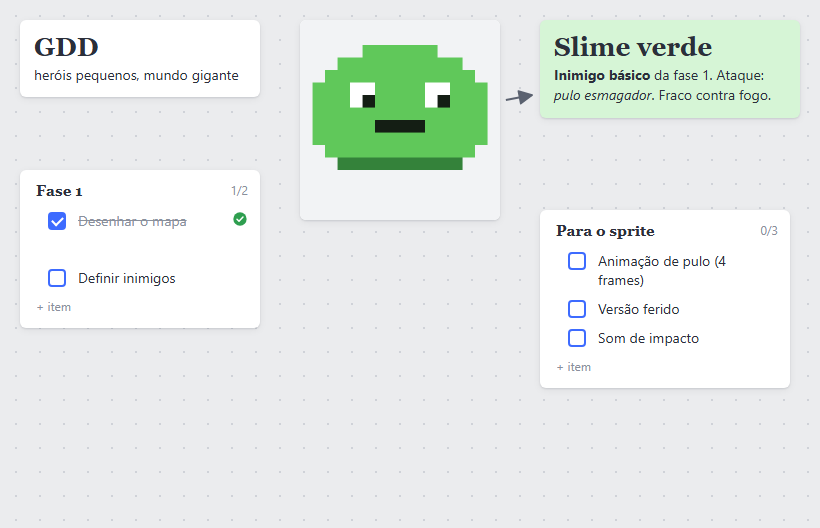Click the Fase 1 list title

tap(59, 191)
